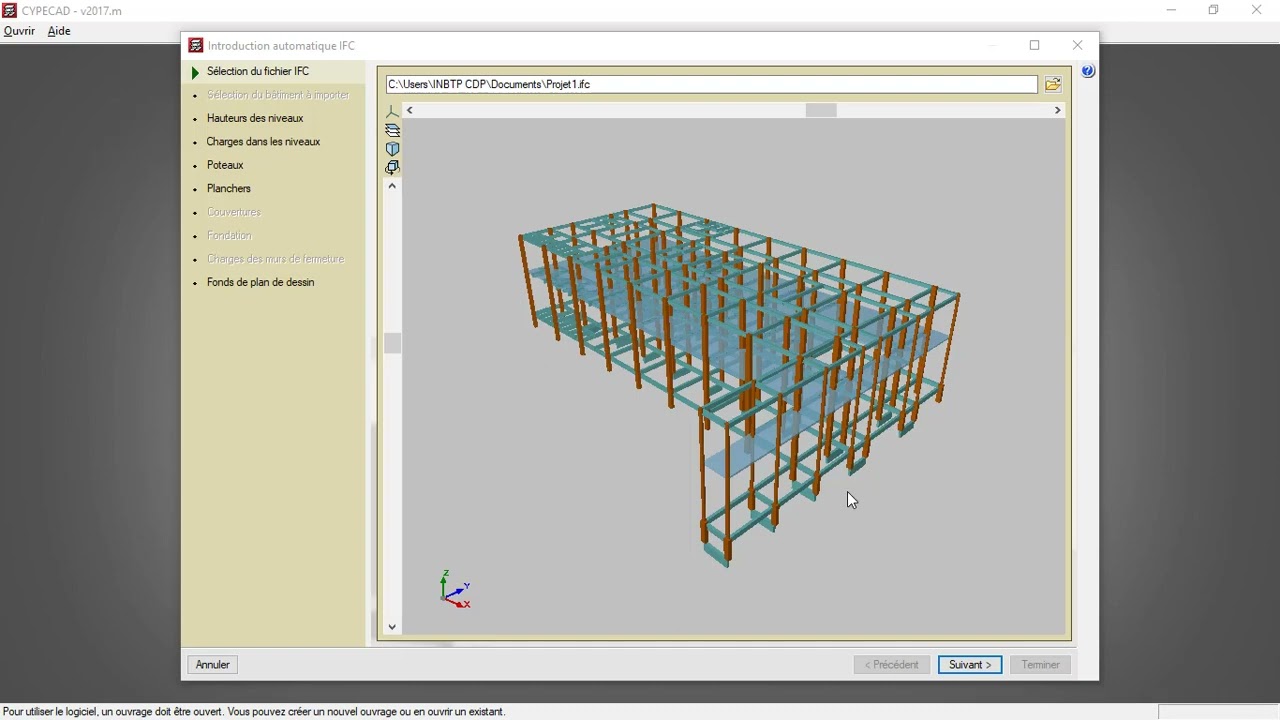Click the CYPECAD app icon in the title bar
Image resolution: width=1280 pixels, height=720 pixels.
coord(10,10)
